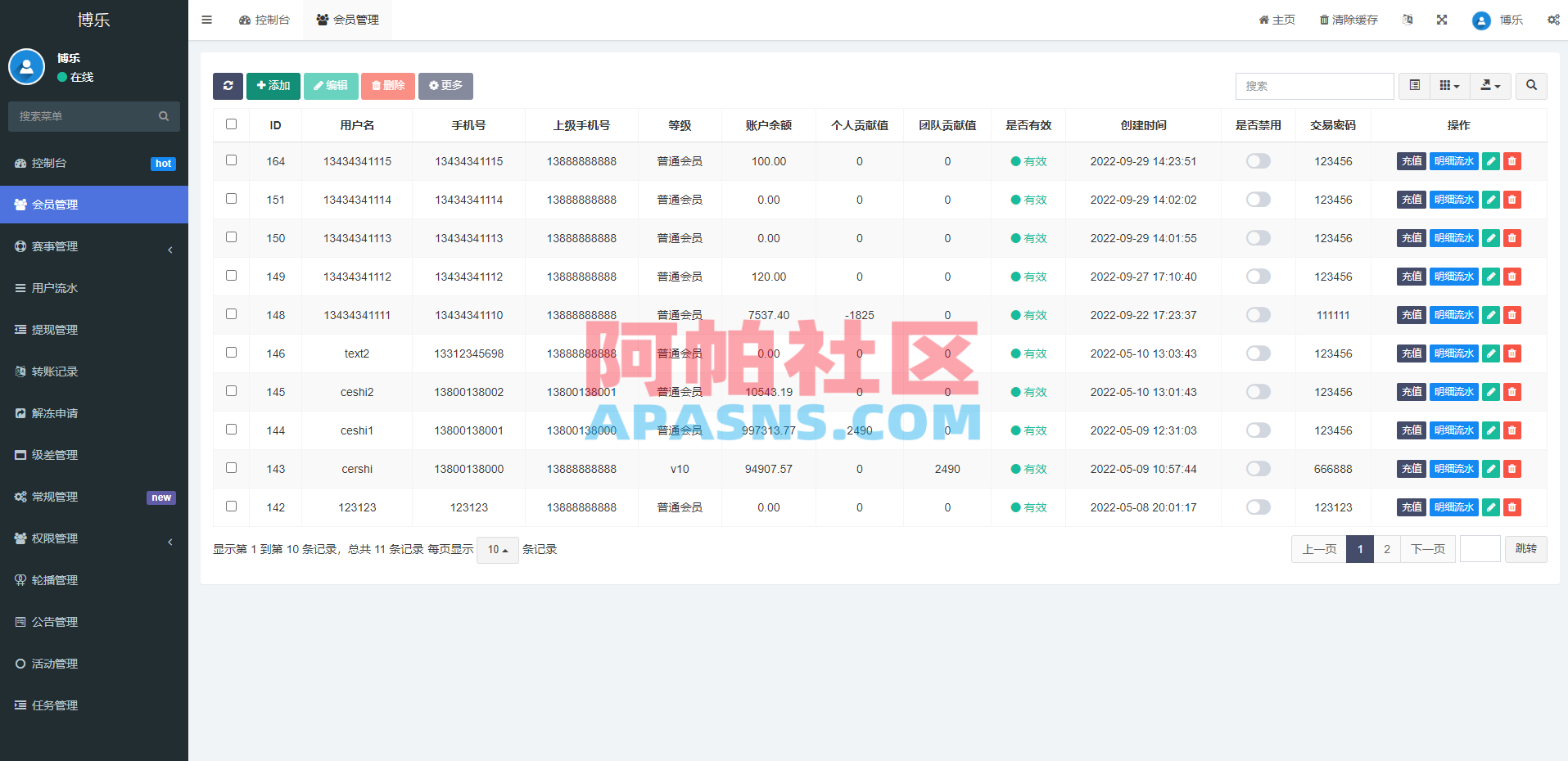1568x761 pixels.
Task: Open the per-page count dropdown showing 10
Action: 497,549
